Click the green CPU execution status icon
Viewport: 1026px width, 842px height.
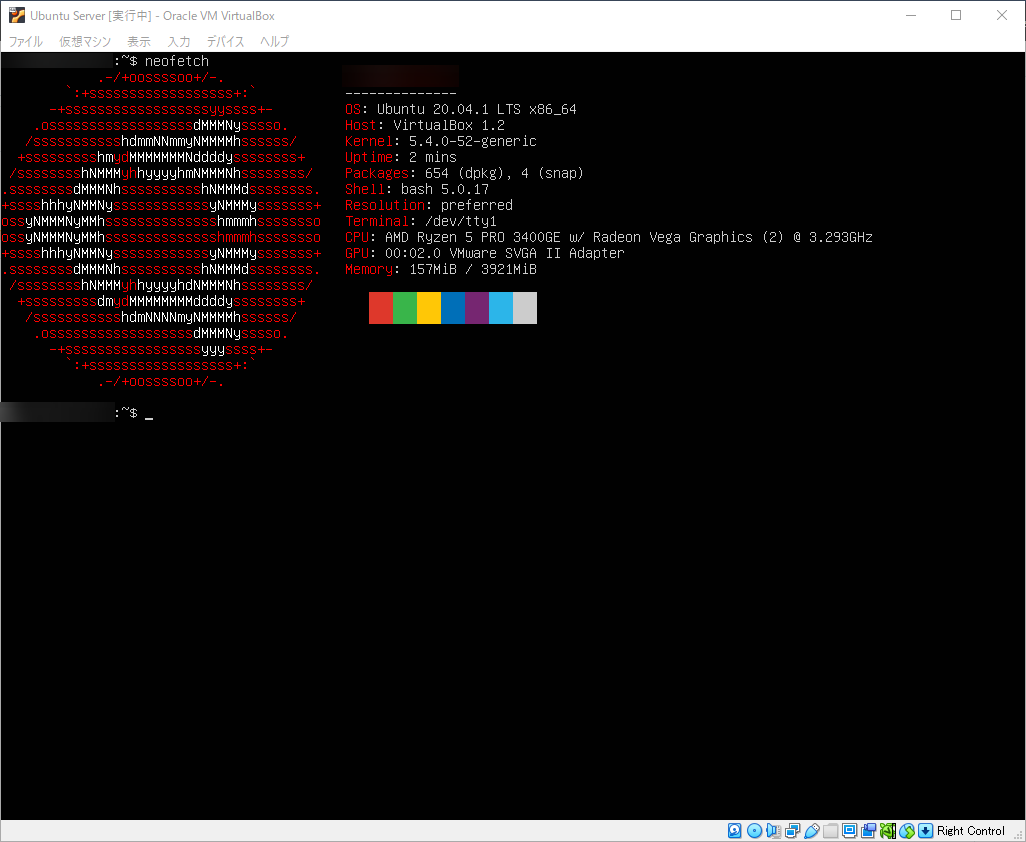pyautogui.click(x=888, y=830)
